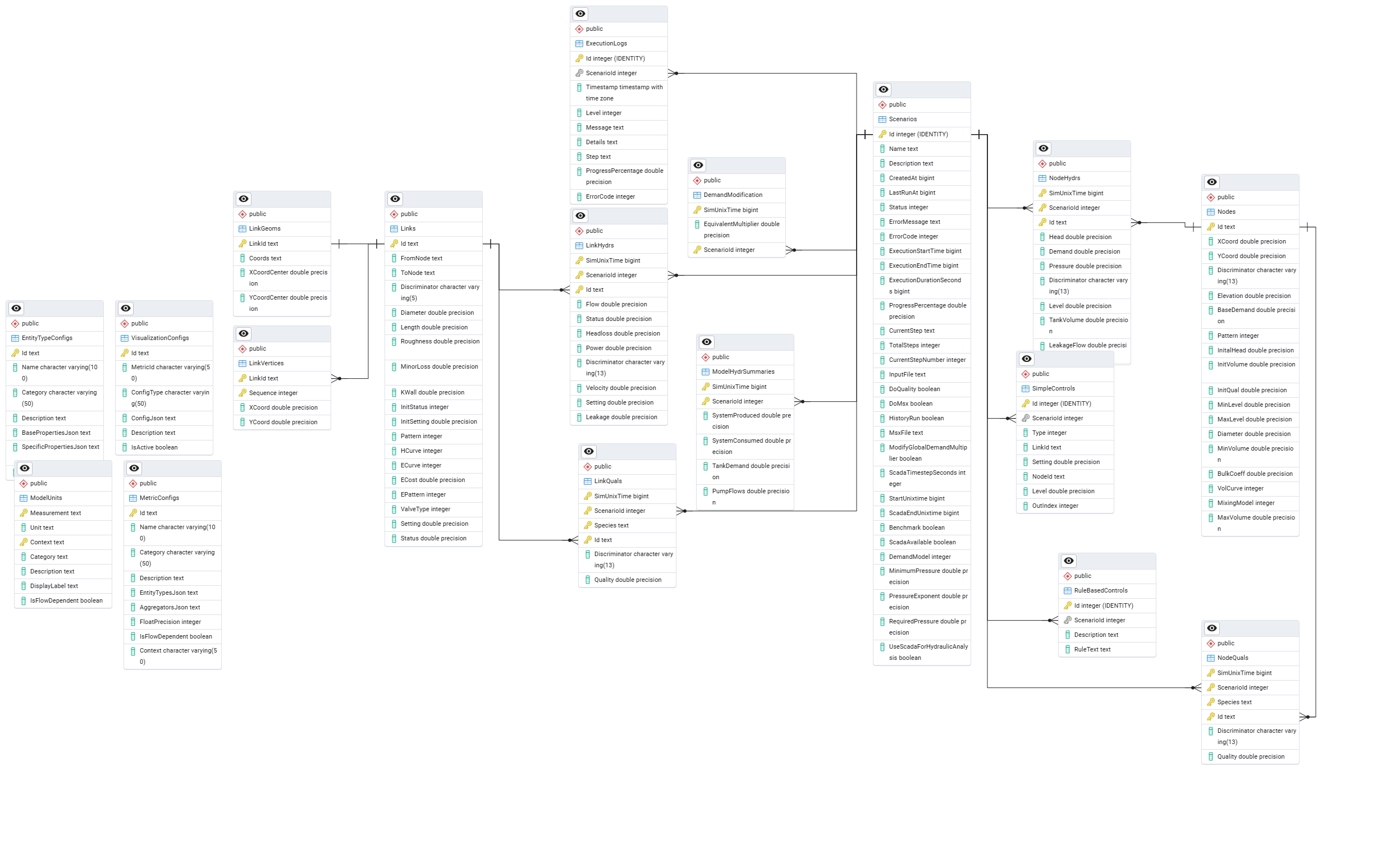The width and height of the screenshot is (1400, 849).
Task: Click the table icon beside Scenarios name
Action: (882, 120)
